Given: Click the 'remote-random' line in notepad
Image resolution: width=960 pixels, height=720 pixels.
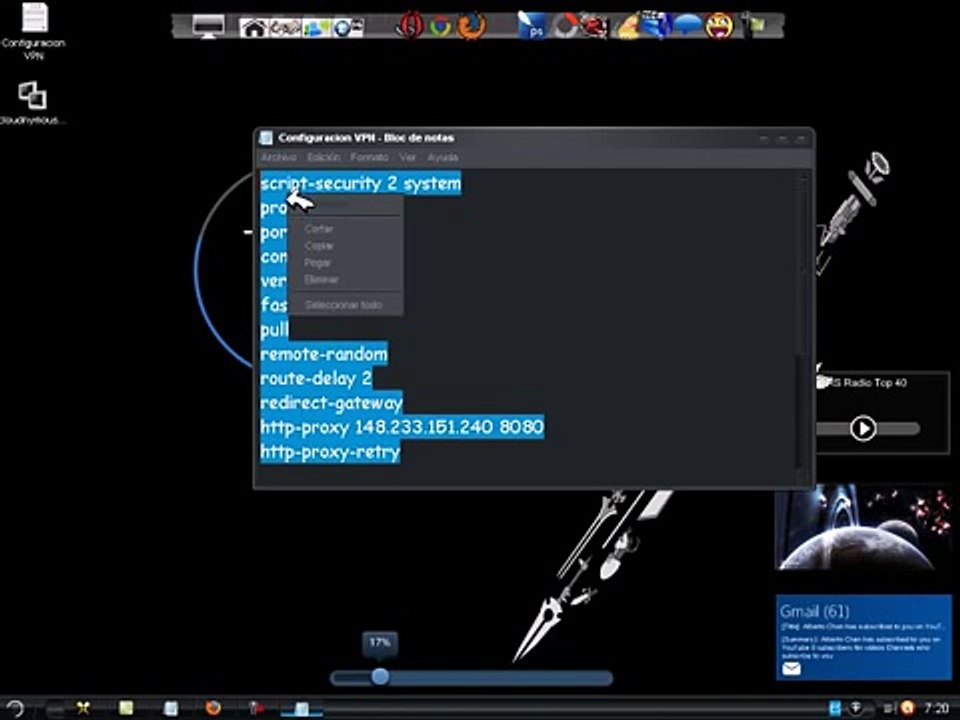Looking at the screenshot, I should click(324, 354).
